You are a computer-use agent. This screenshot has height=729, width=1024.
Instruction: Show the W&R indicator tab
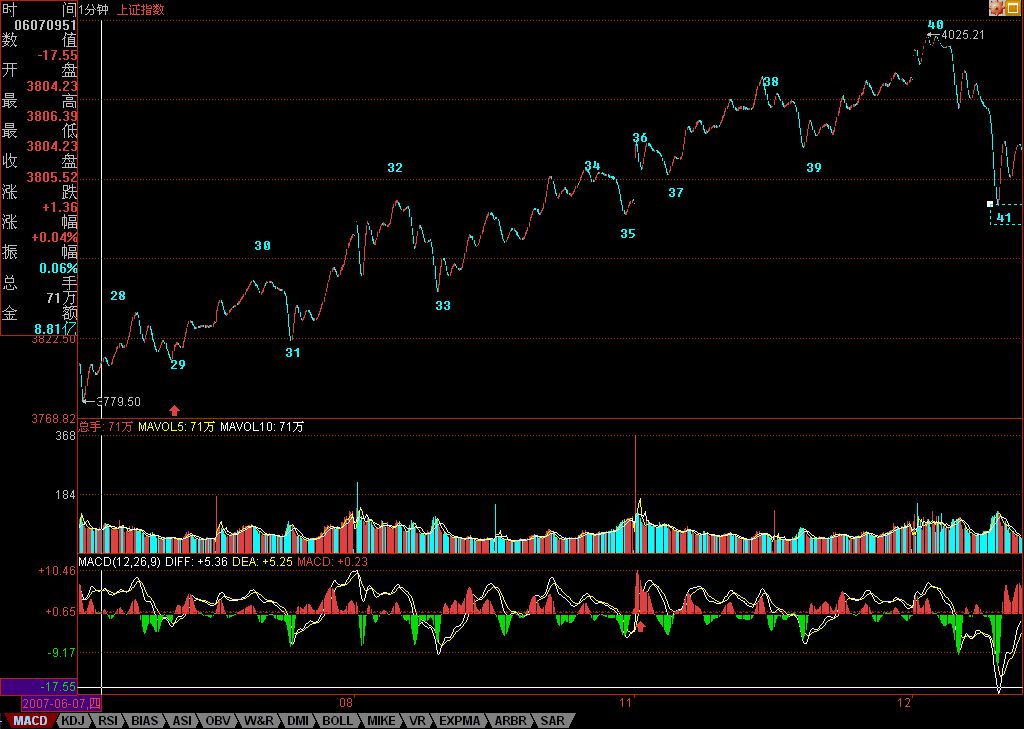pos(258,720)
